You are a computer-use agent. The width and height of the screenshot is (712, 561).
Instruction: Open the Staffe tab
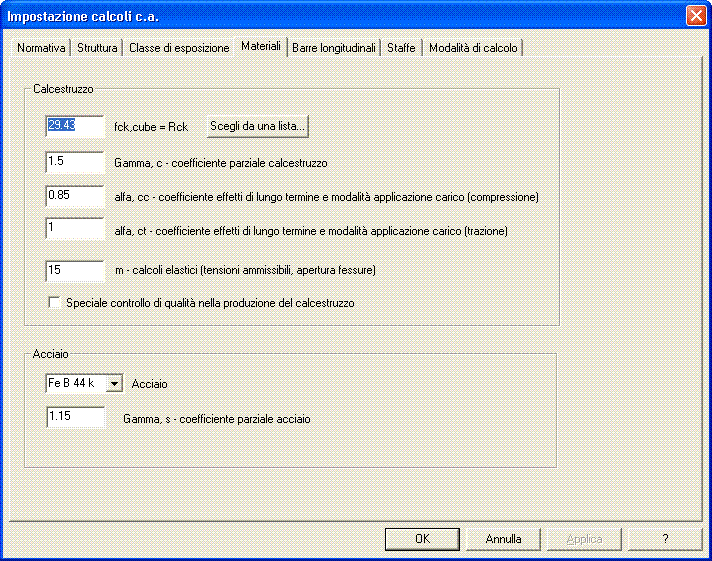401,48
